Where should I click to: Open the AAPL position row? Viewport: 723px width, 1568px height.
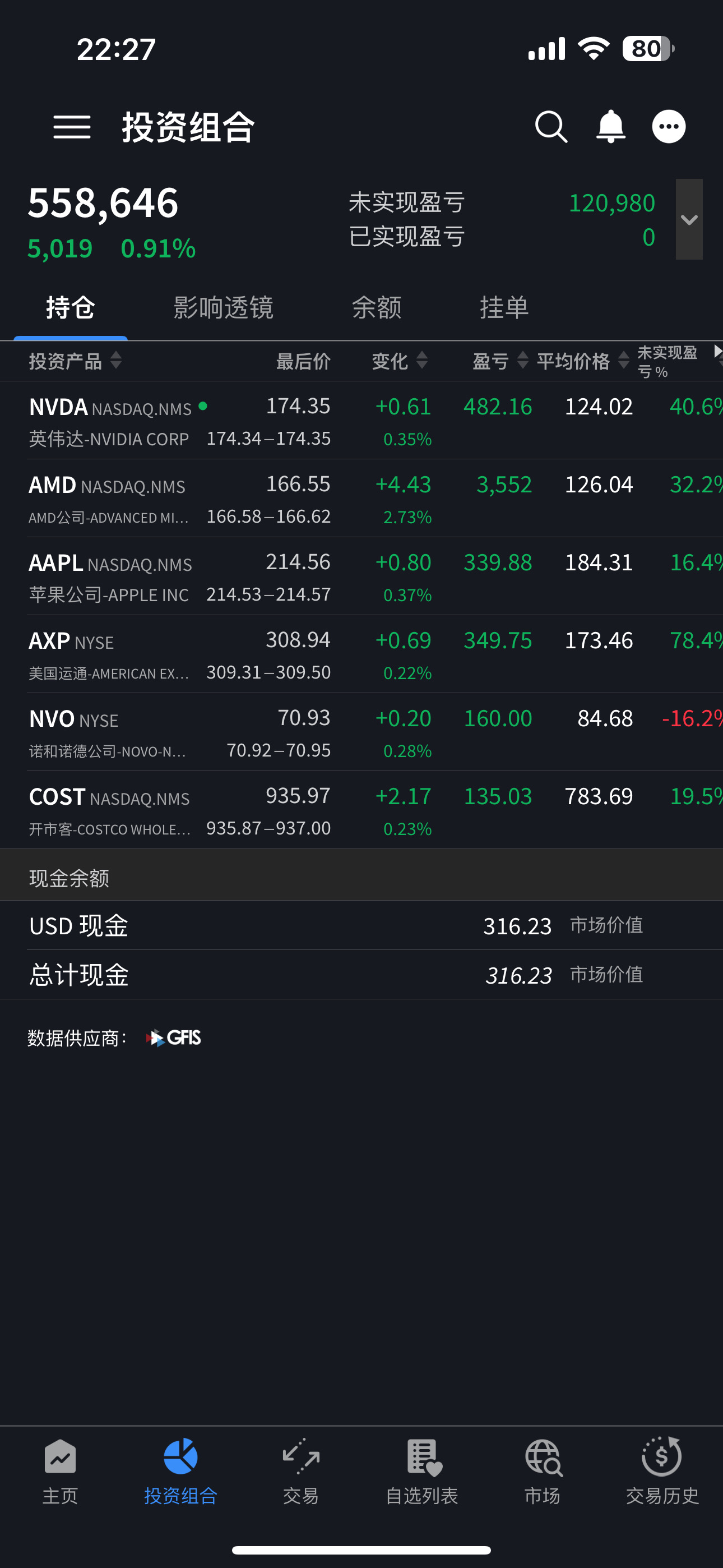tap(361, 577)
